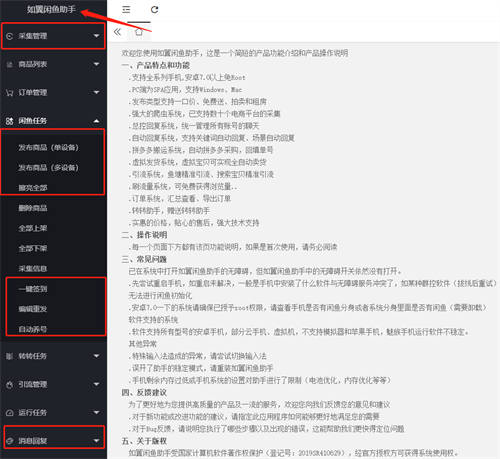Click the 闲鱼任务 sidebar icon
500x459 pixels.
[10, 121]
